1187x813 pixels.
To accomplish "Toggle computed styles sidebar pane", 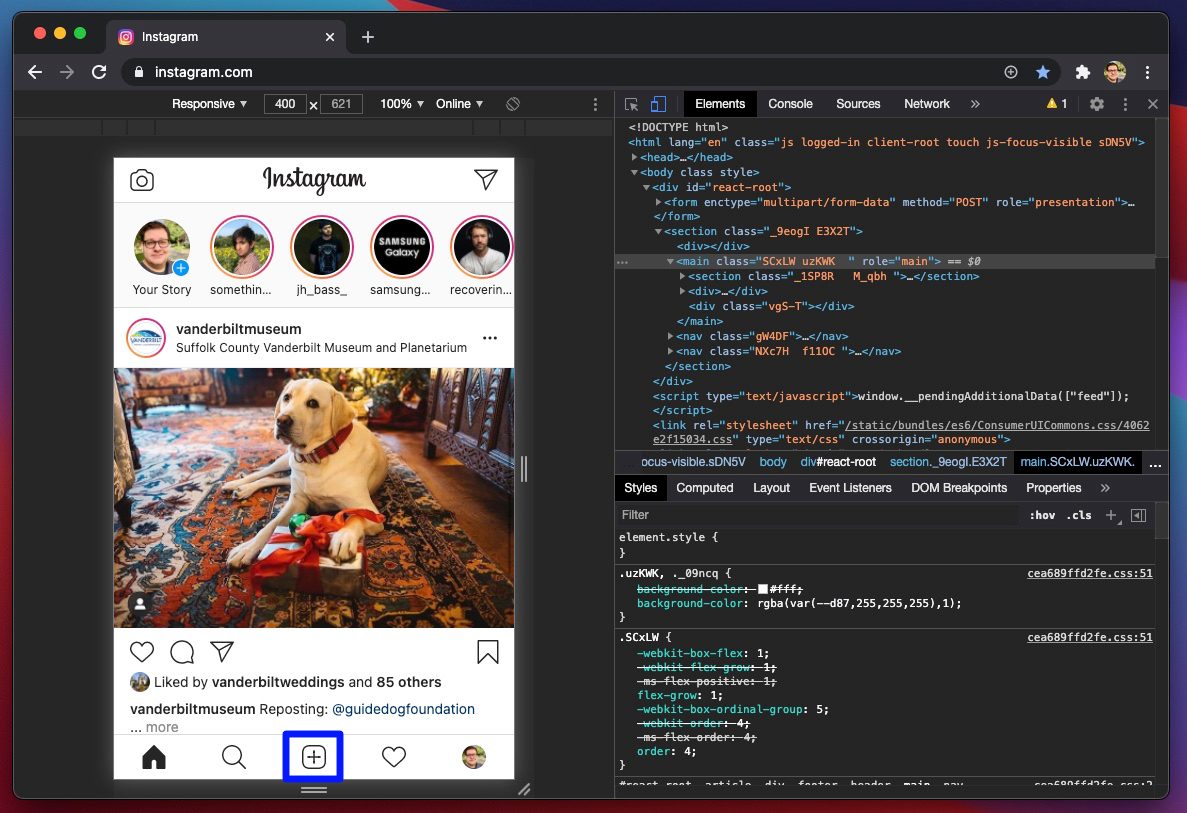I will click(x=1139, y=515).
